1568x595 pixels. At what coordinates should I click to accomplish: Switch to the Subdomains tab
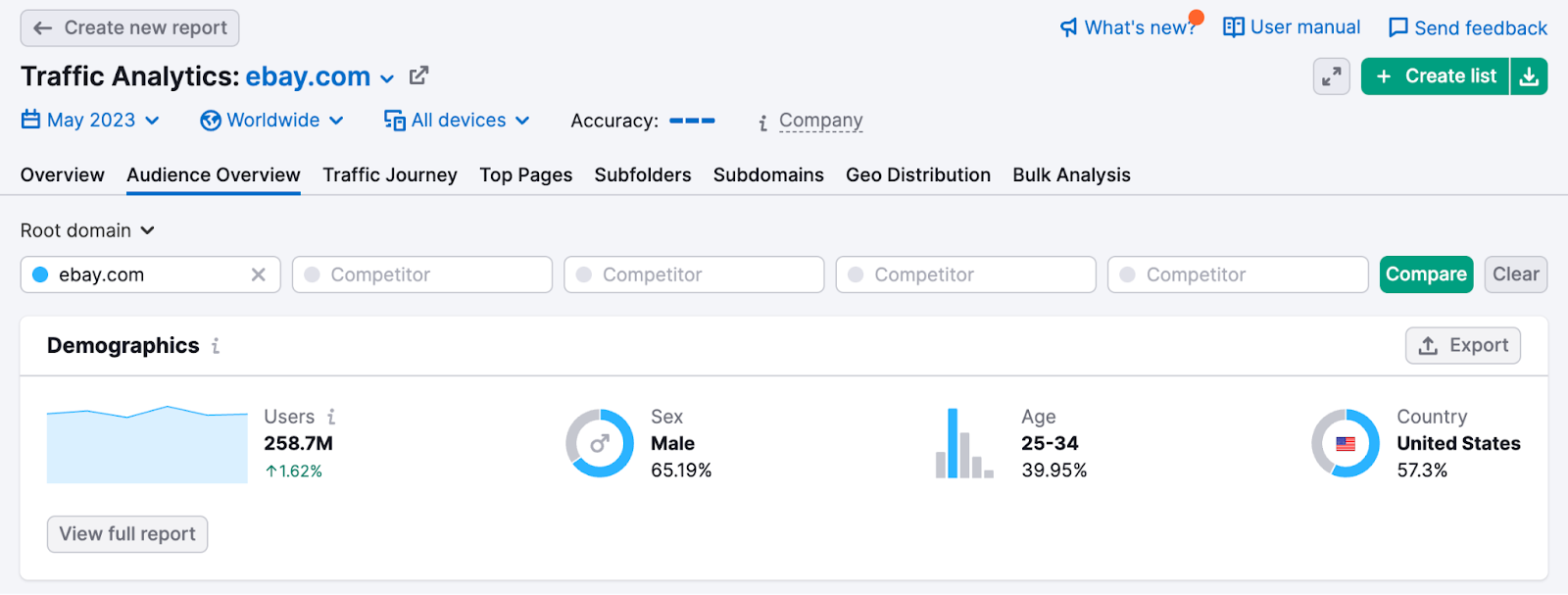pos(768,174)
